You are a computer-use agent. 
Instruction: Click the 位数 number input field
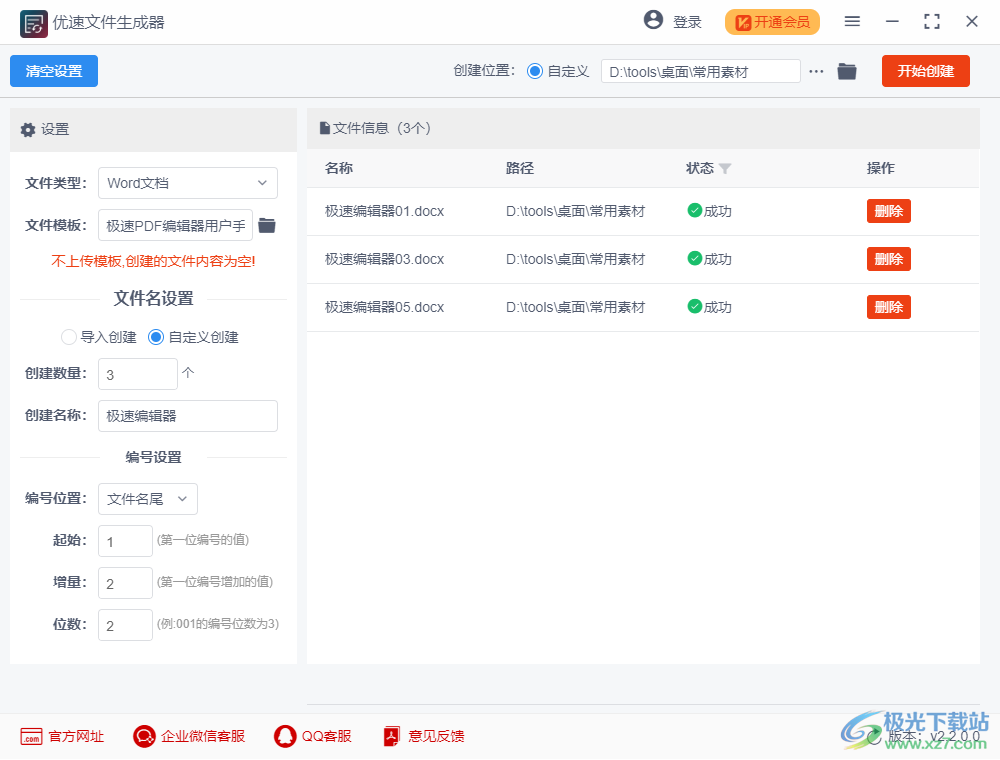click(125, 625)
